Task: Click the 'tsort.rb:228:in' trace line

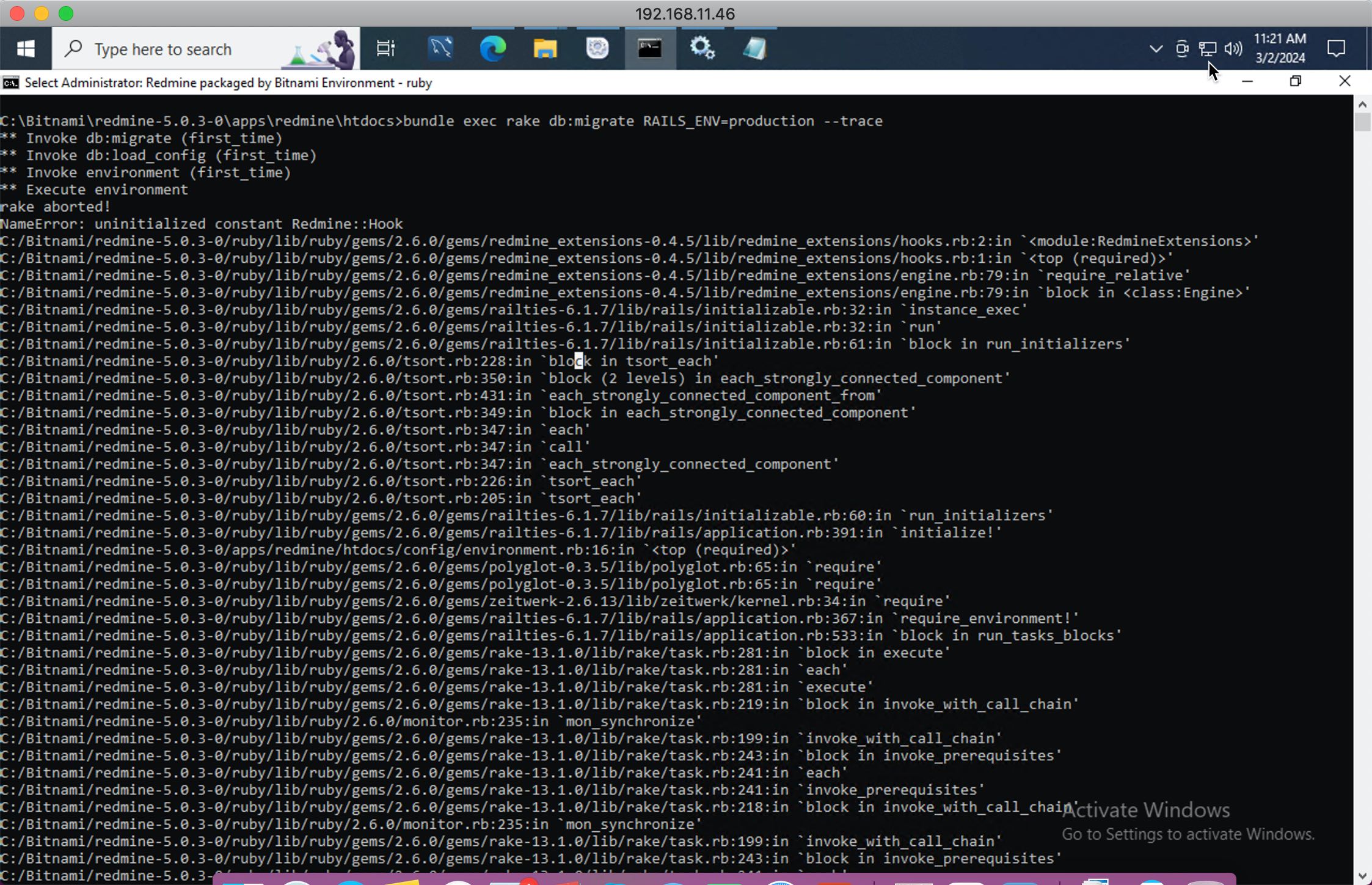Action: [x=359, y=361]
